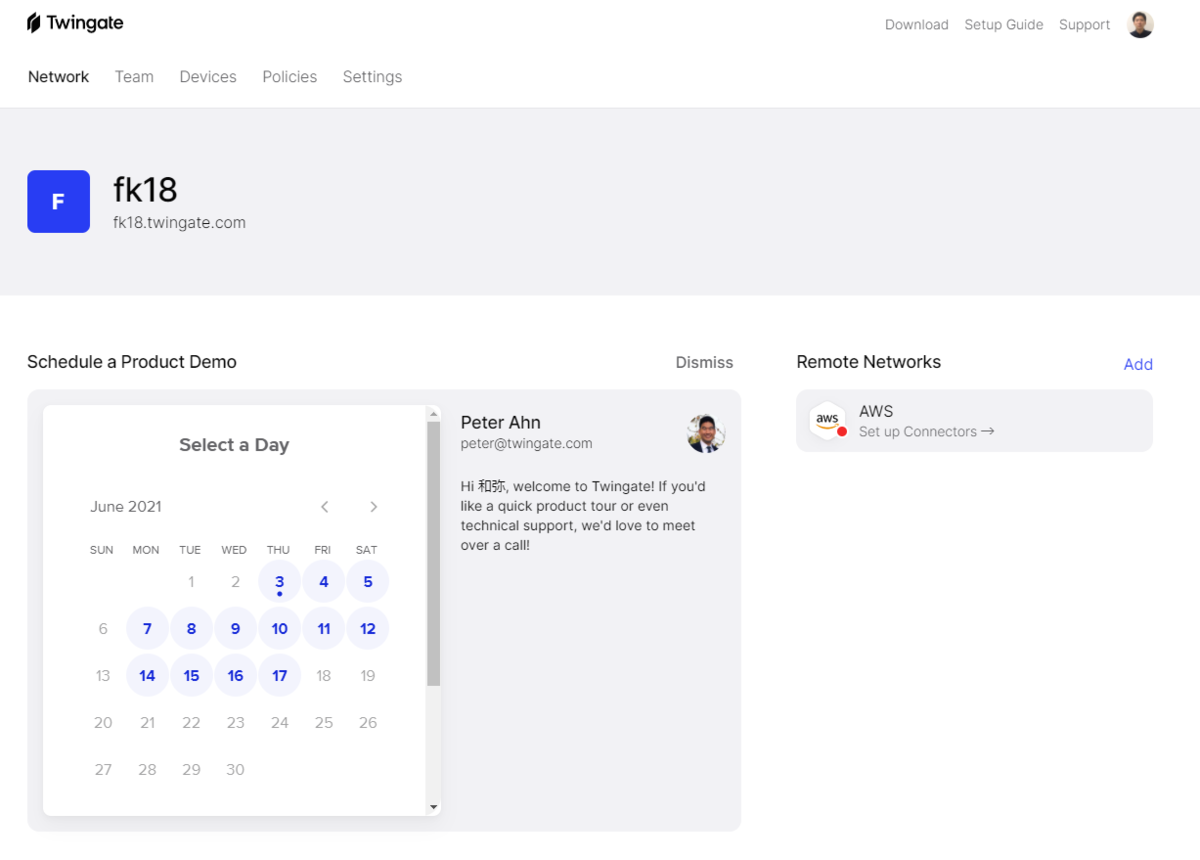The height and width of the screenshot is (860, 1200).
Task: Click the disabled date 18
Action: point(324,676)
